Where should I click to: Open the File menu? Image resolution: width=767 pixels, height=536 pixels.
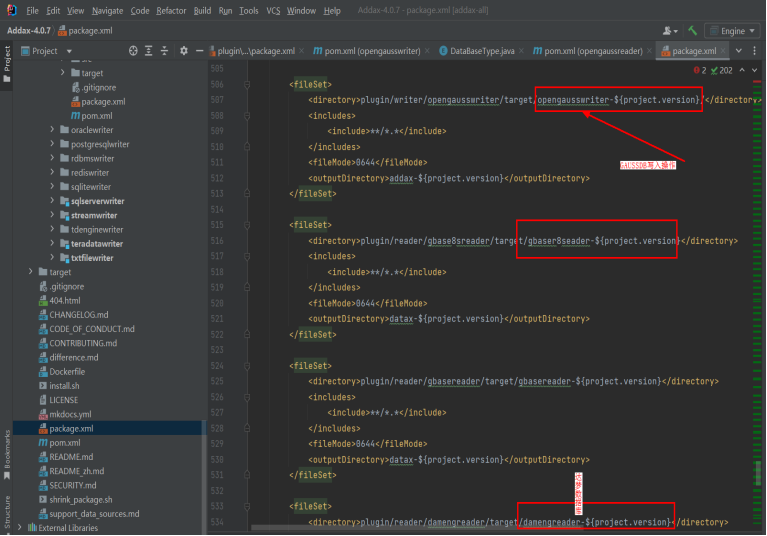32,10
